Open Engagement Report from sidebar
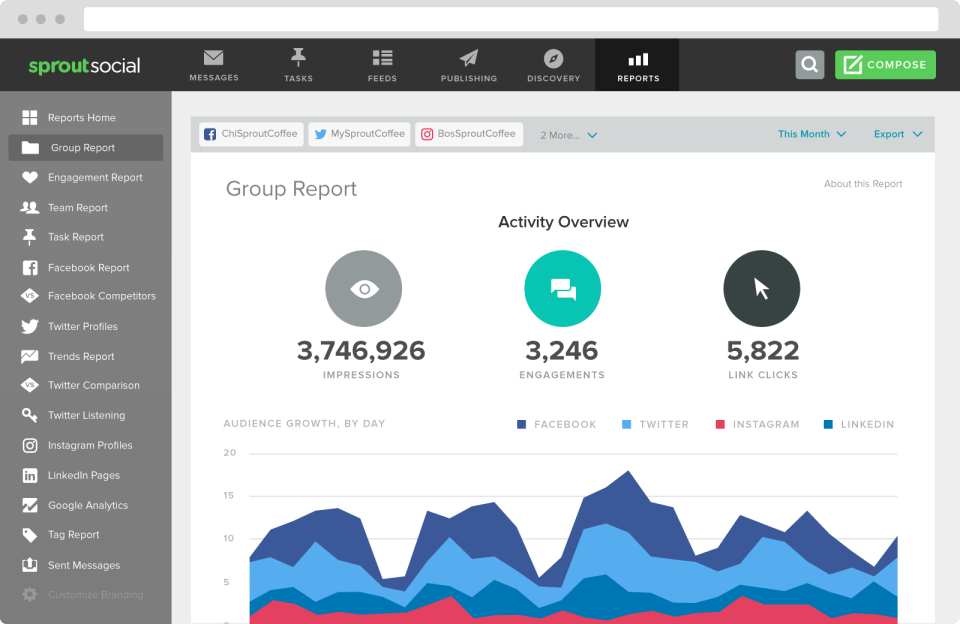 pos(95,178)
